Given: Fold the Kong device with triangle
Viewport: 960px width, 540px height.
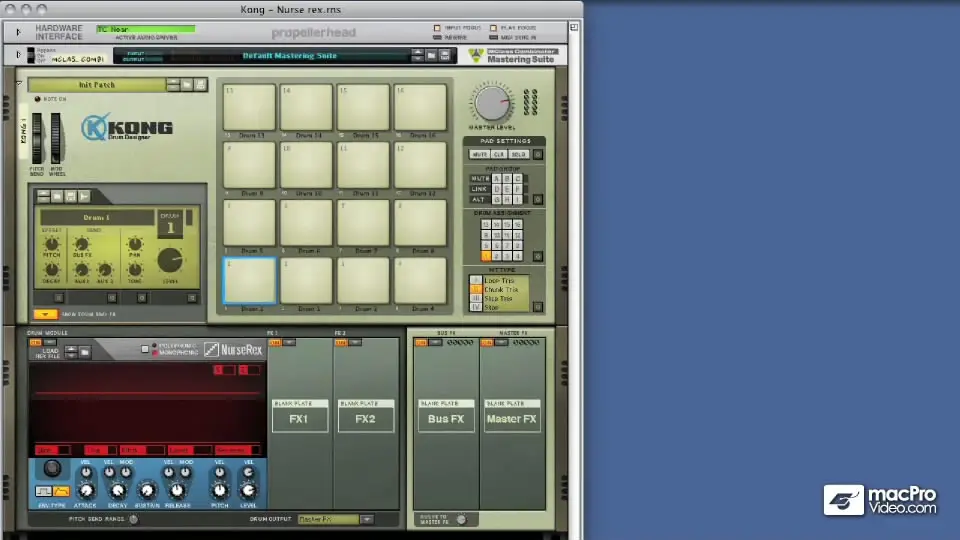Looking at the screenshot, I should tap(19, 83).
